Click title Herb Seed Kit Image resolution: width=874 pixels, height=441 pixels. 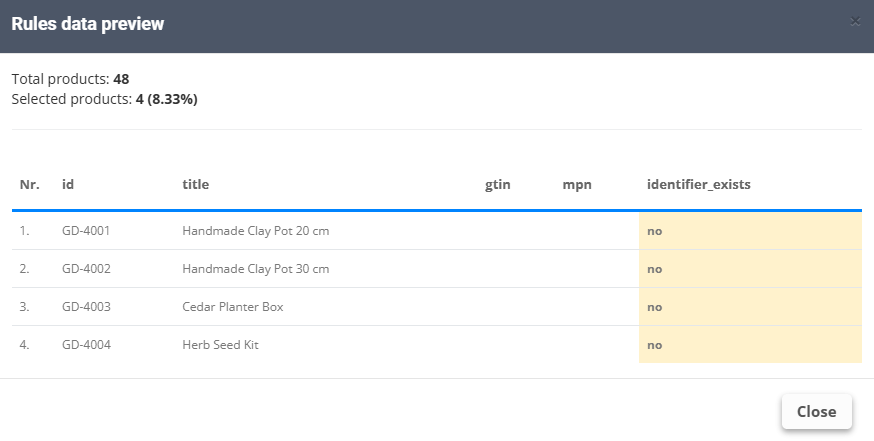(220, 345)
